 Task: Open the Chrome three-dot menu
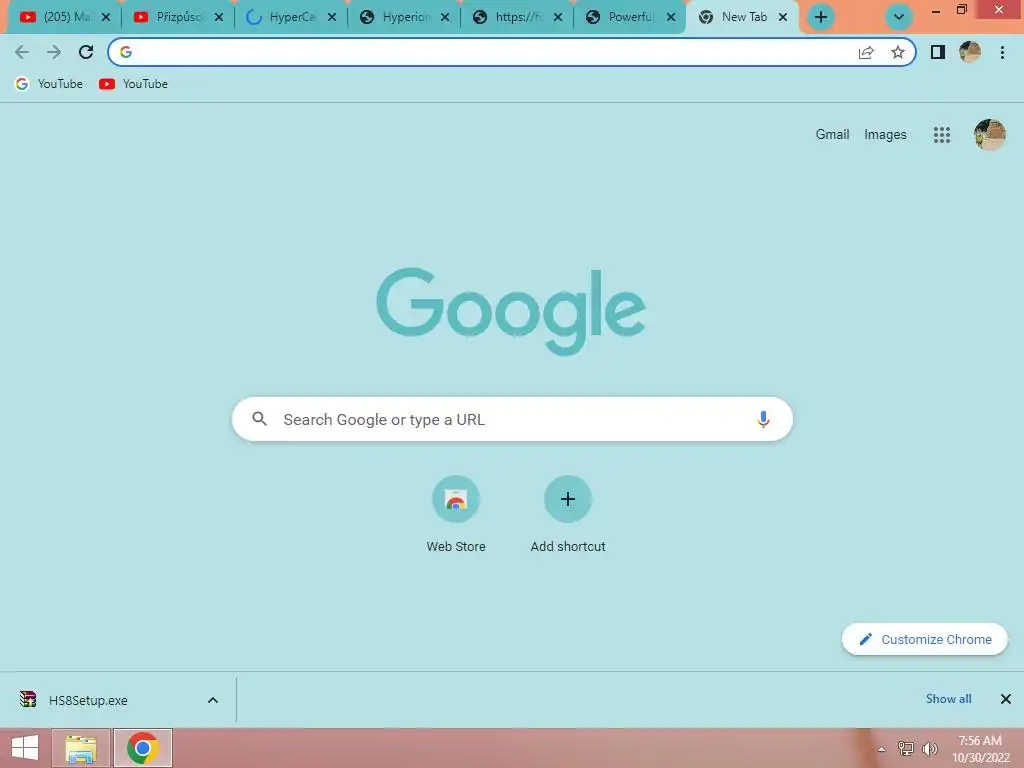[x=1002, y=52]
